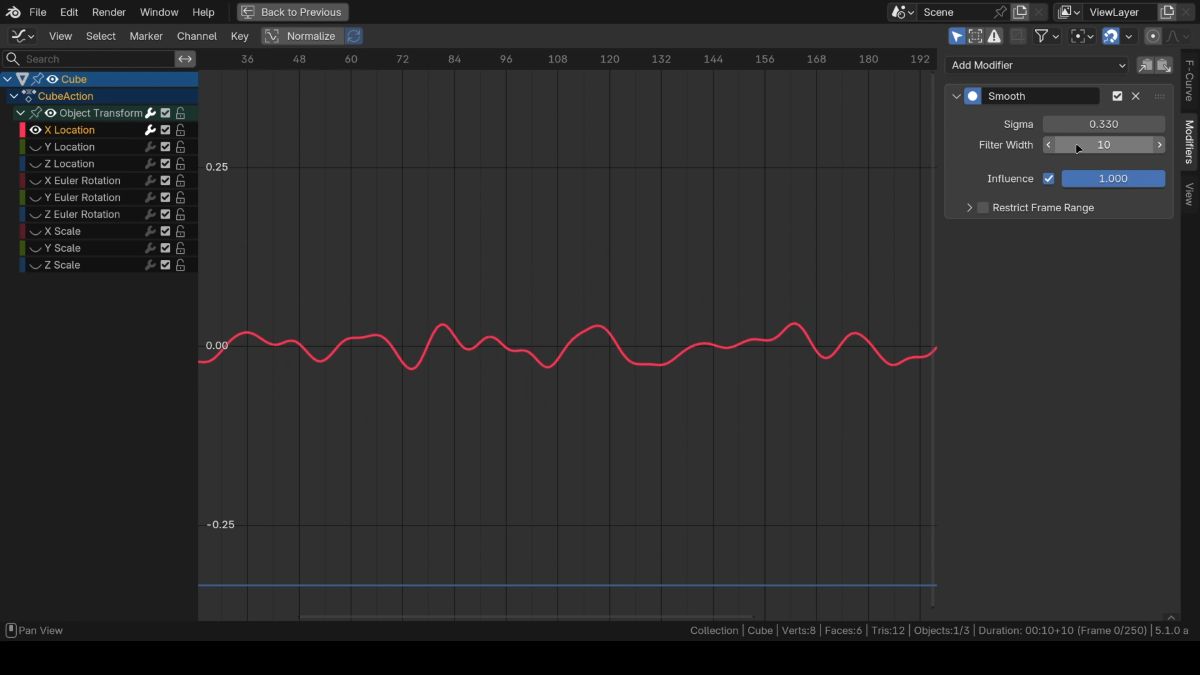This screenshot has height=675, width=1200.
Task: Click the Copy F-Modifiers icon
Action: (1145, 65)
